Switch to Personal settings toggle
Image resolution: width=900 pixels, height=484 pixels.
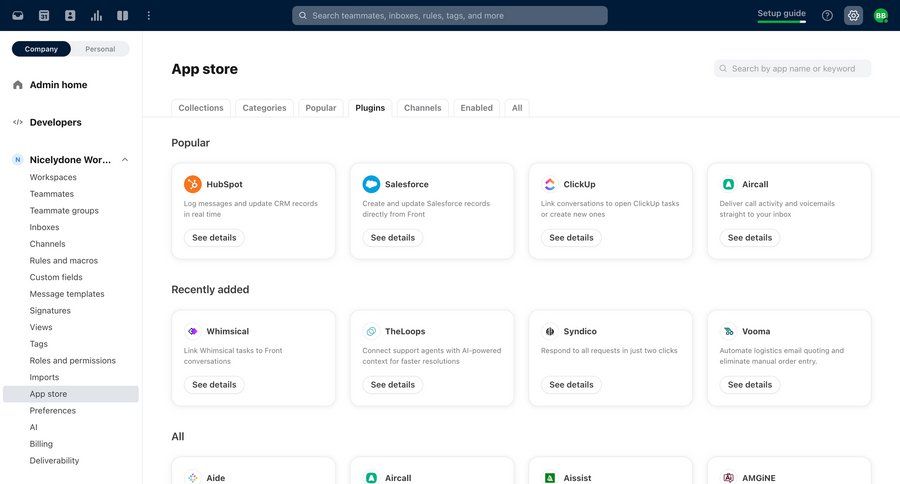[x=100, y=49]
